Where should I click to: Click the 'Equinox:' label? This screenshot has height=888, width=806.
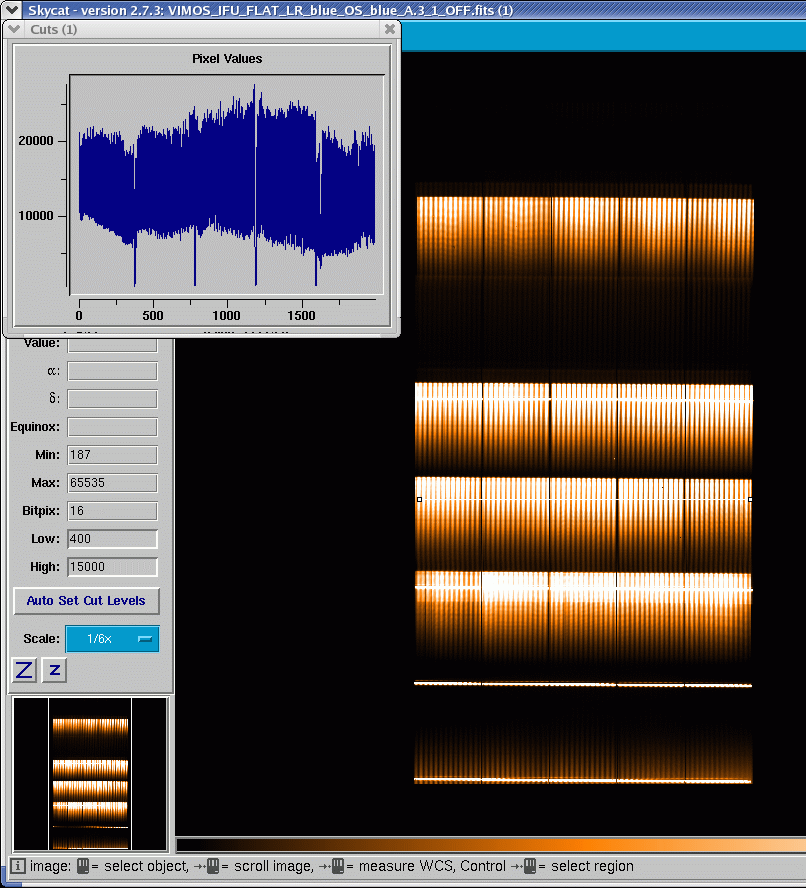point(35,427)
